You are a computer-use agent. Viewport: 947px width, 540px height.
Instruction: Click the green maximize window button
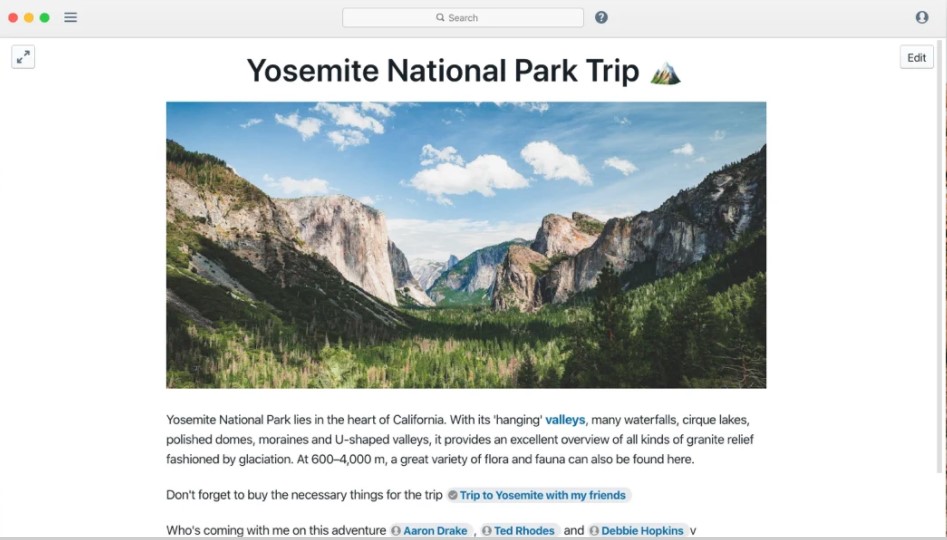(x=44, y=17)
